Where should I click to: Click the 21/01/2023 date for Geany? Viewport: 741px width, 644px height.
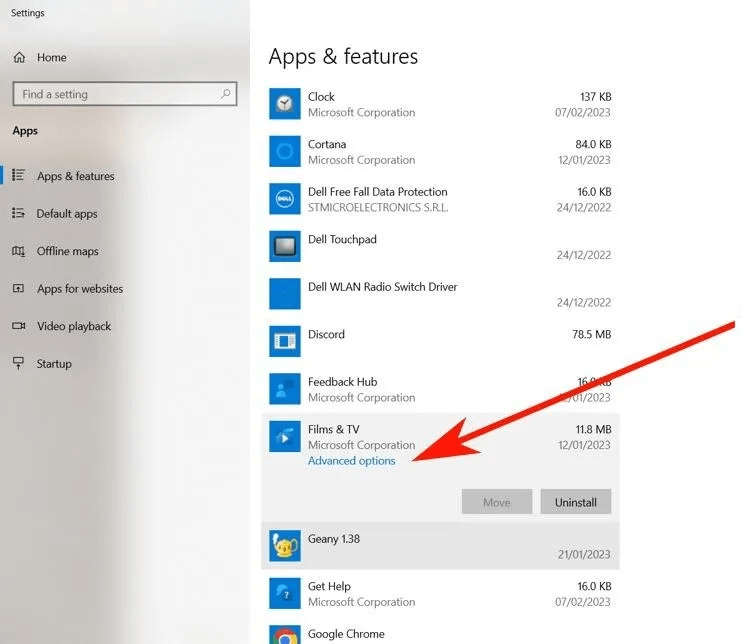[x=584, y=555]
